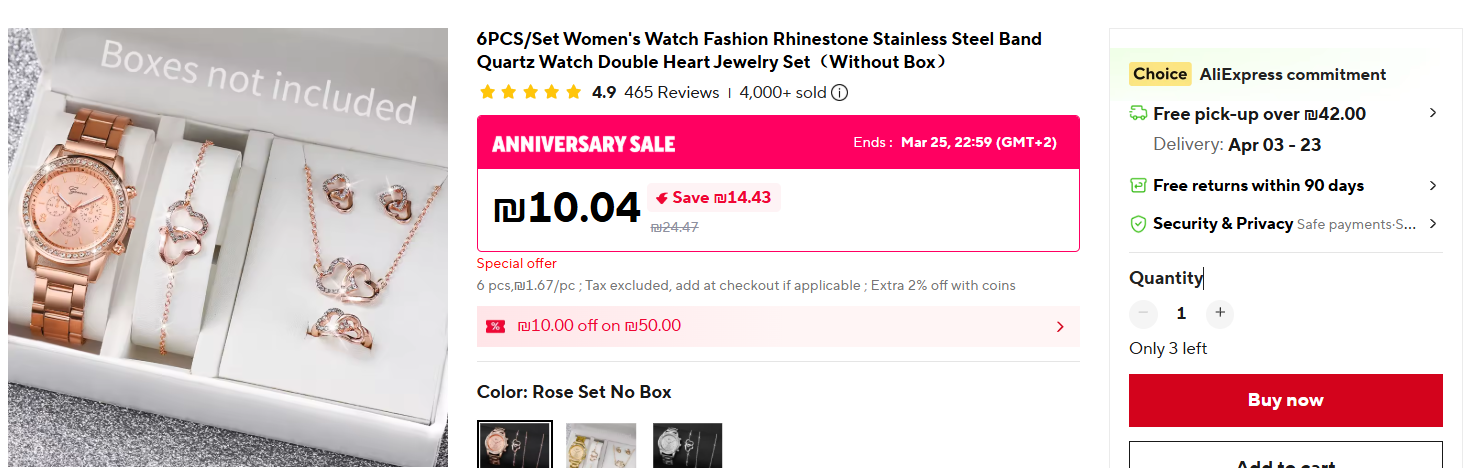This screenshot has height=468, width=1465.
Task: Click the Security & Privacy shield icon
Action: point(1138,224)
